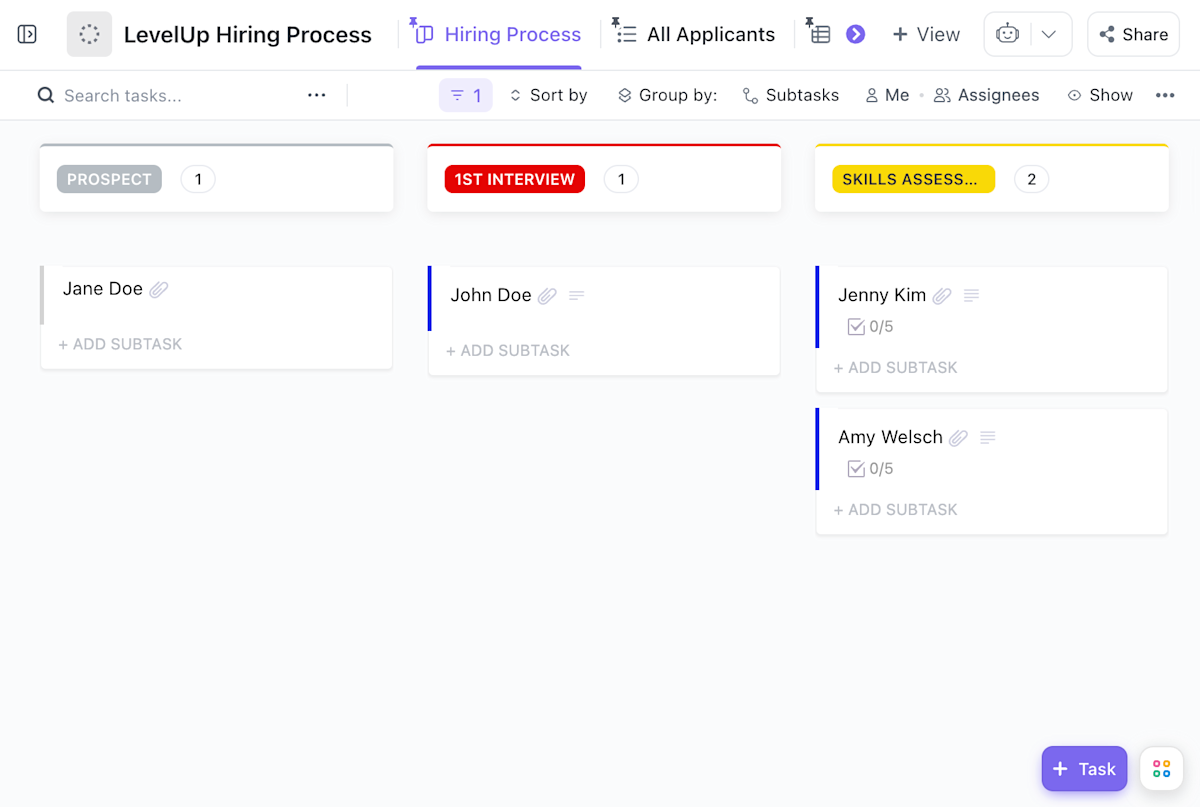Screen dimensions: 1200x807
Task: Expand hidden views with the purple arrow icon
Action: (x=856, y=33)
